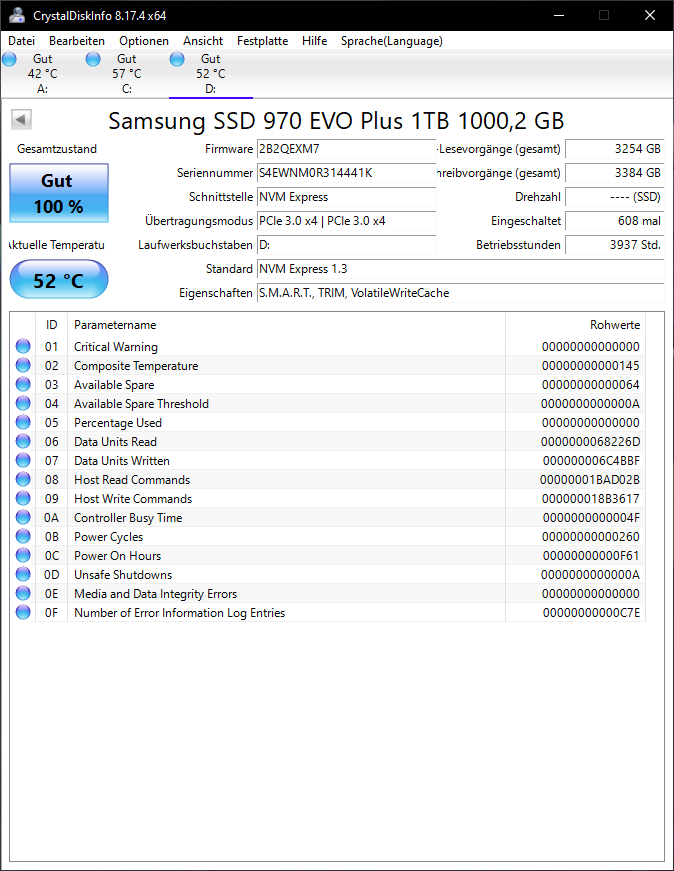Click the status orb of Data Units Read row
This screenshot has width=674, height=871.
pyautogui.click(x=23, y=442)
